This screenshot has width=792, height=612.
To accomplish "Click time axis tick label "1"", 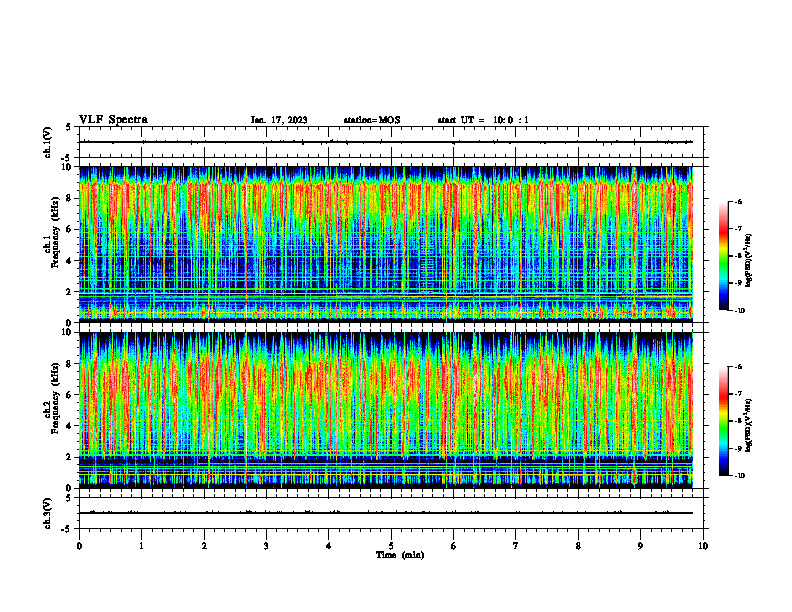I will click(x=142, y=546).
